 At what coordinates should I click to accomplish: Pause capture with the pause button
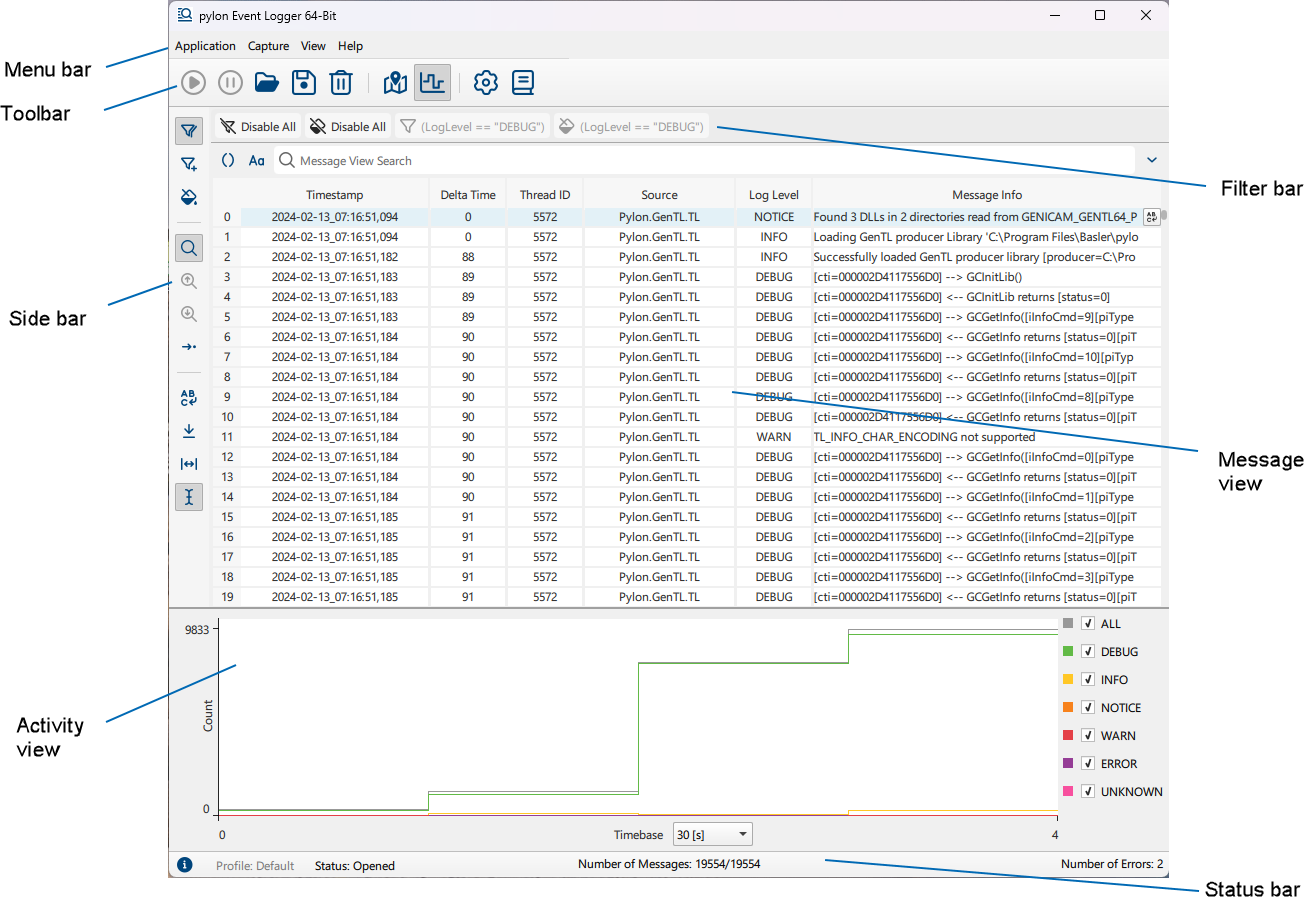pyautogui.click(x=230, y=83)
